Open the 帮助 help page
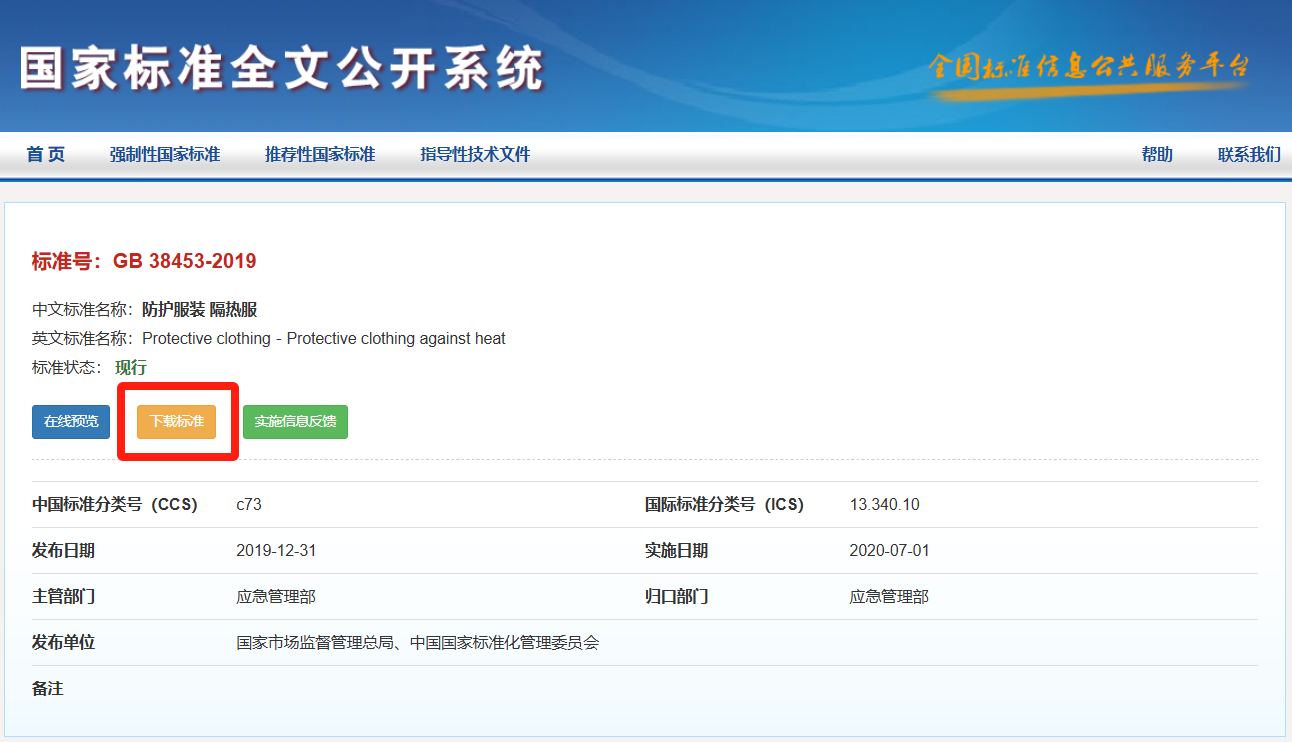Image resolution: width=1292 pixels, height=742 pixels. (1157, 154)
